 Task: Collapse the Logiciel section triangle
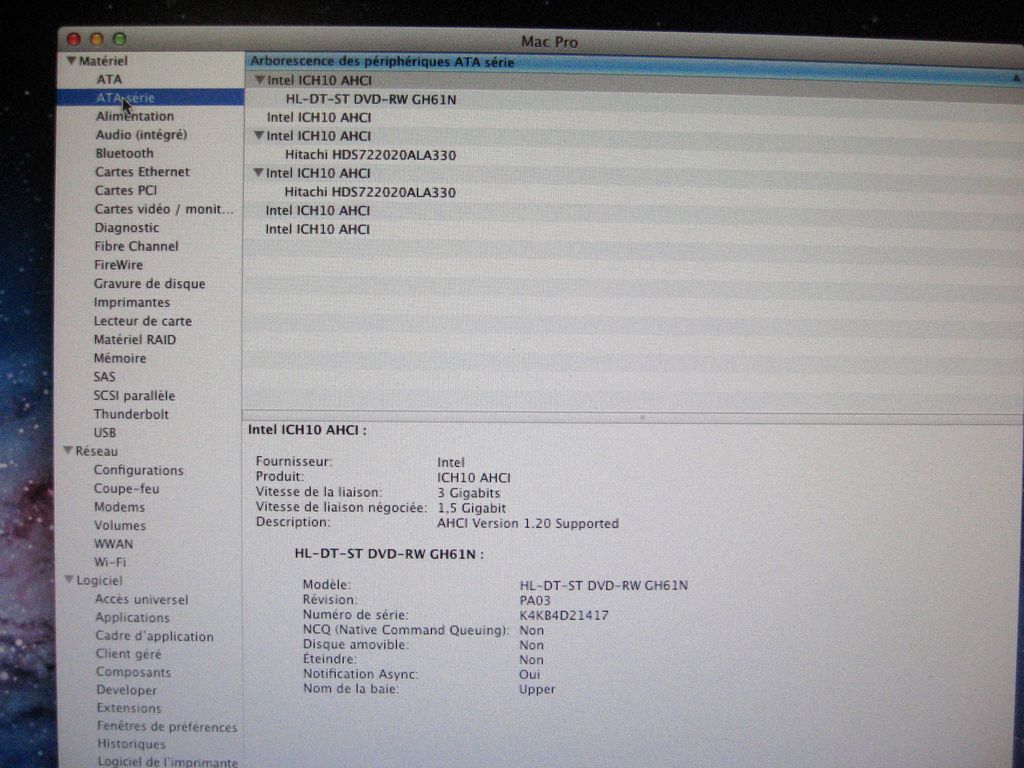[69, 580]
